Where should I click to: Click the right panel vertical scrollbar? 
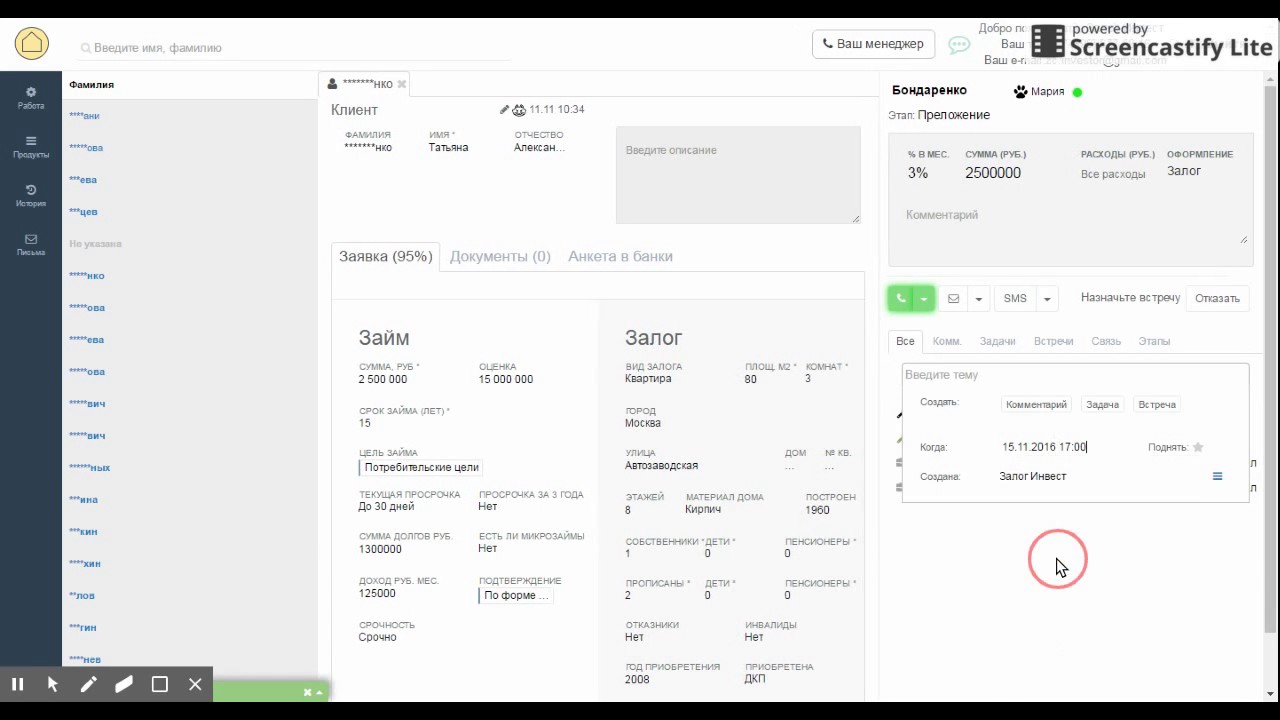pos(1270,360)
